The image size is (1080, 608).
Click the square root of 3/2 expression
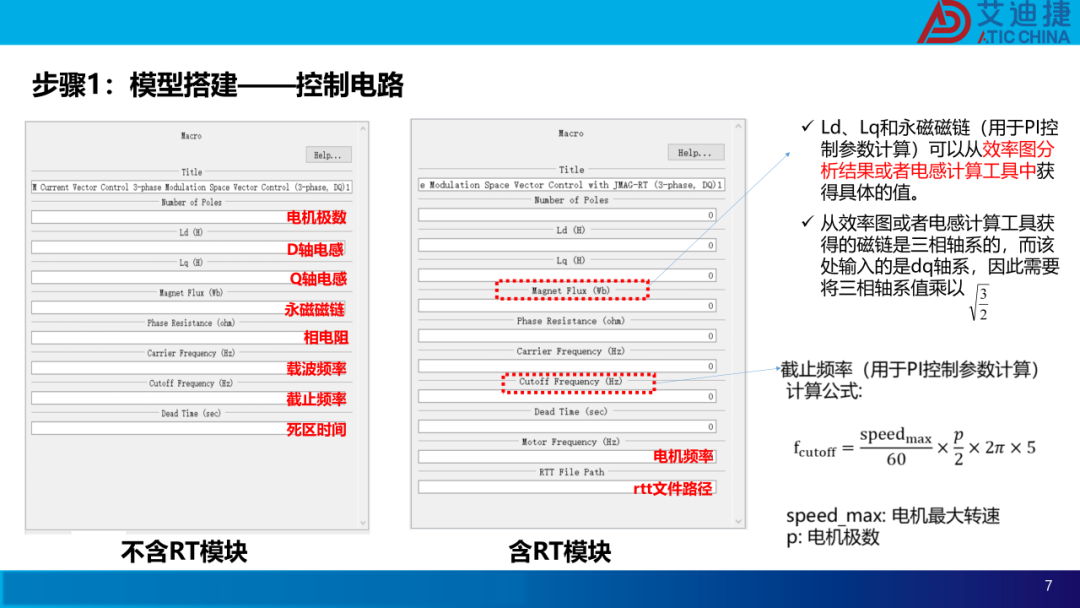click(979, 302)
